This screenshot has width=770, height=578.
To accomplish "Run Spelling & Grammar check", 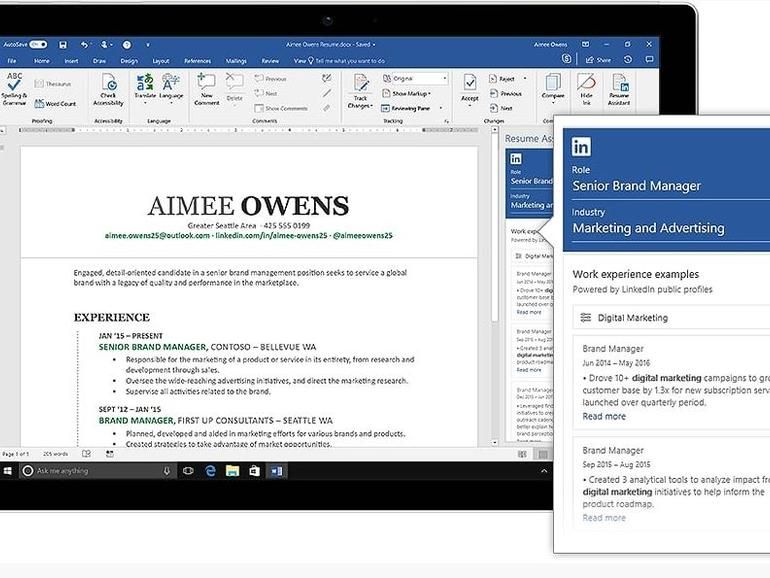I will point(14,89).
